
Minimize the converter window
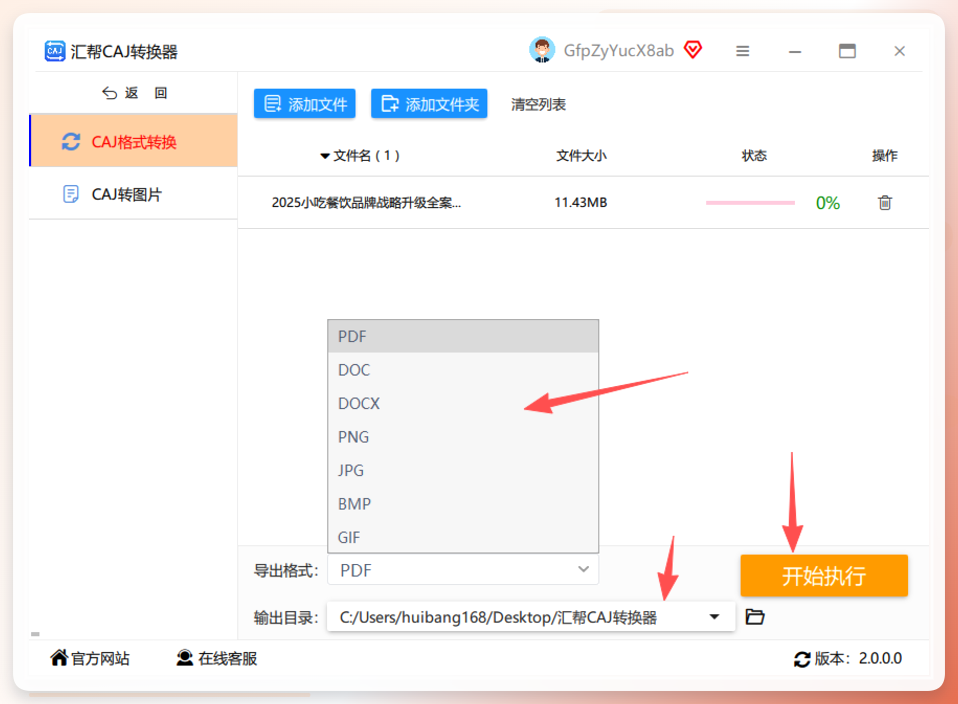click(x=795, y=51)
